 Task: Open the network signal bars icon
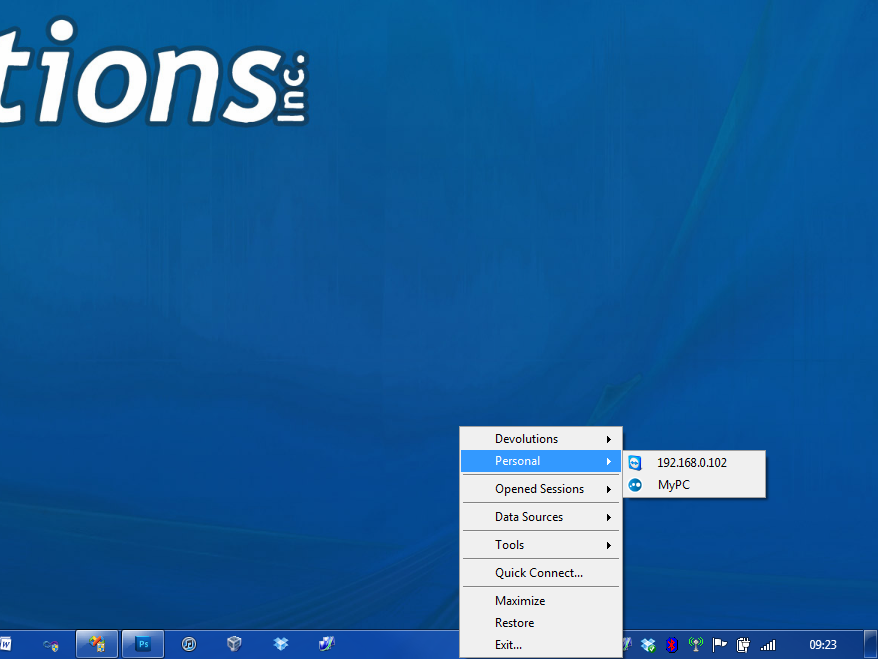click(x=768, y=645)
